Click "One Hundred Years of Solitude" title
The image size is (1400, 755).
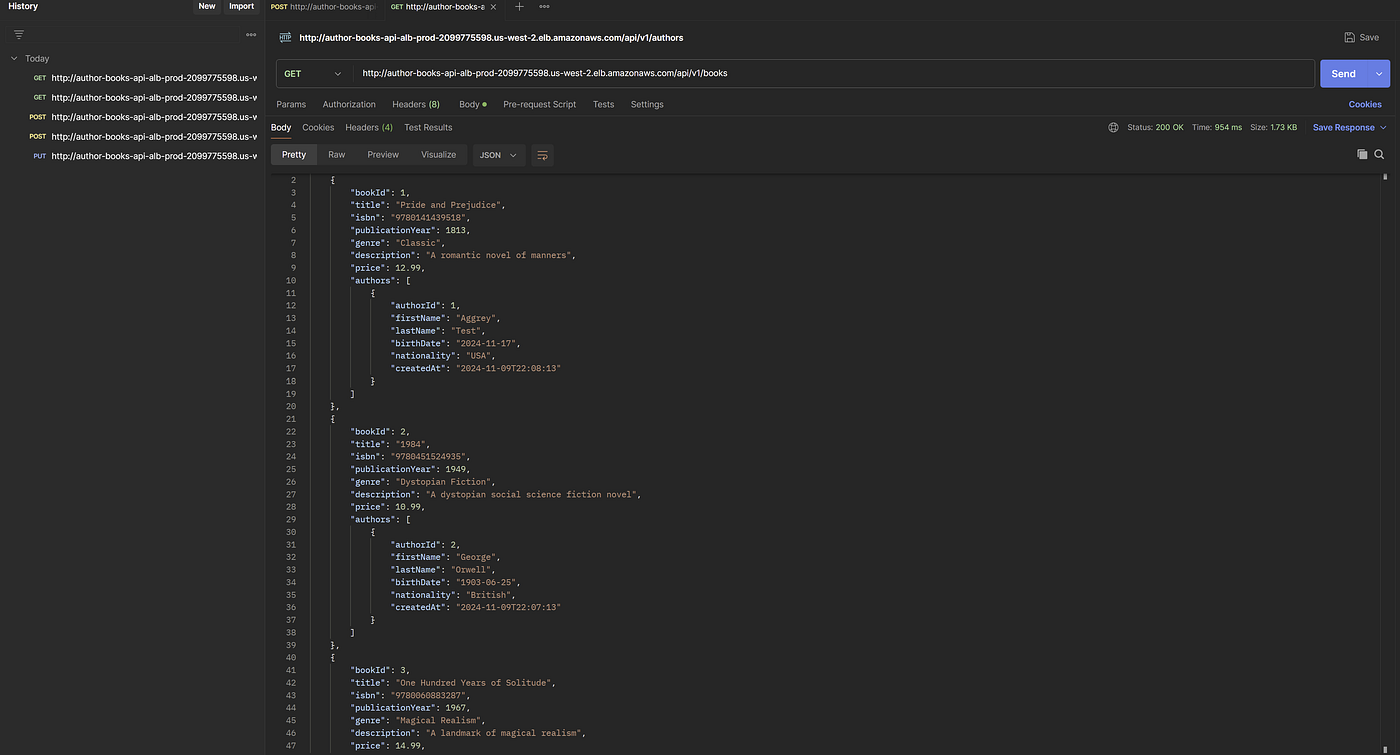(475, 683)
